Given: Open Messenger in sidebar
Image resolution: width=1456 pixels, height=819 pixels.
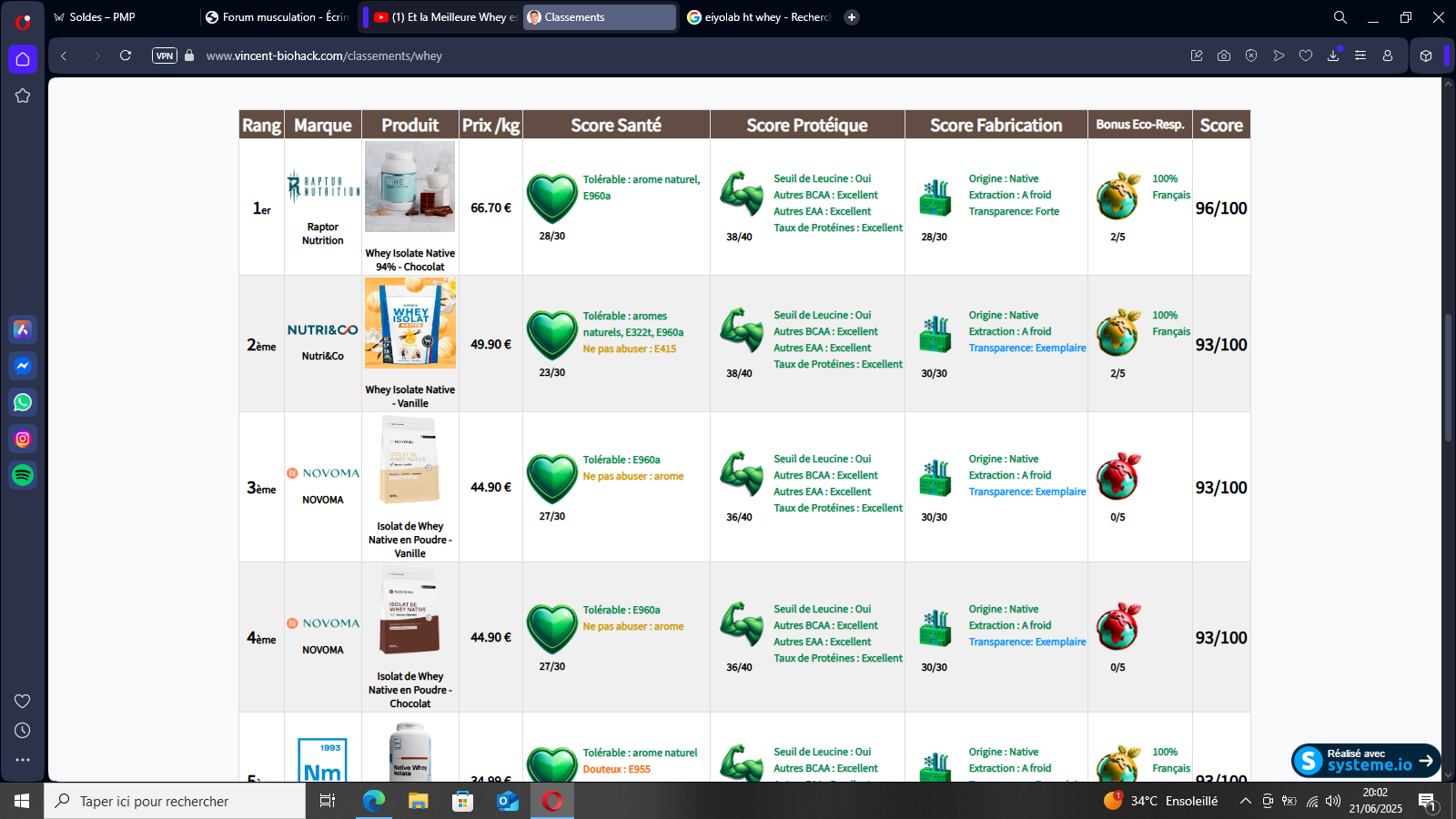Looking at the screenshot, I should coord(23,366).
